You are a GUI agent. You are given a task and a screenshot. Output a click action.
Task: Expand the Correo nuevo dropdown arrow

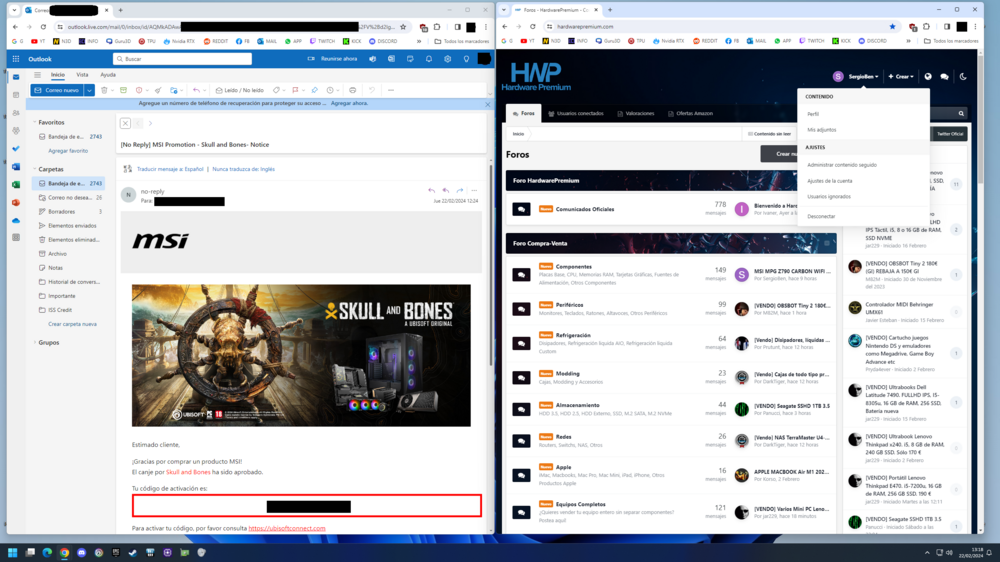tap(89, 91)
